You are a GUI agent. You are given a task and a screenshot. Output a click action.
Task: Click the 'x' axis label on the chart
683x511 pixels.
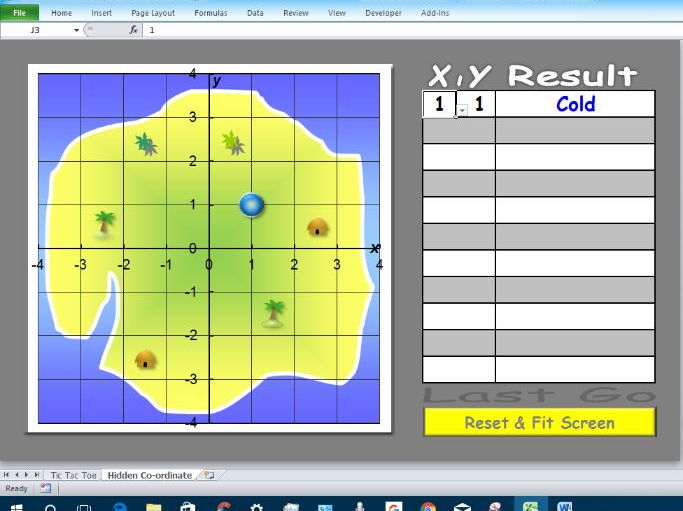375,248
